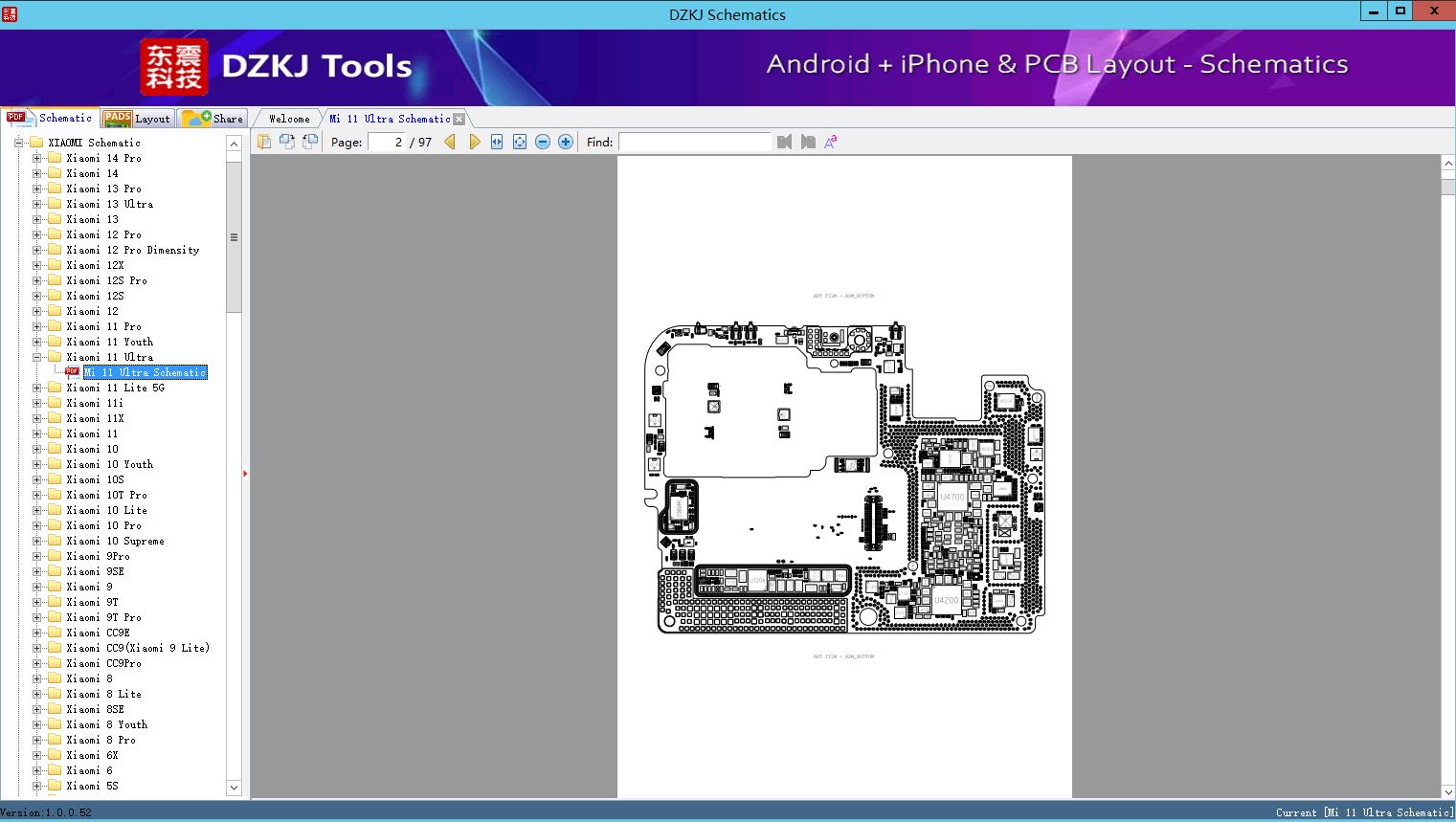Select the Mi 11 Ultra Schematic tree item

(146, 372)
